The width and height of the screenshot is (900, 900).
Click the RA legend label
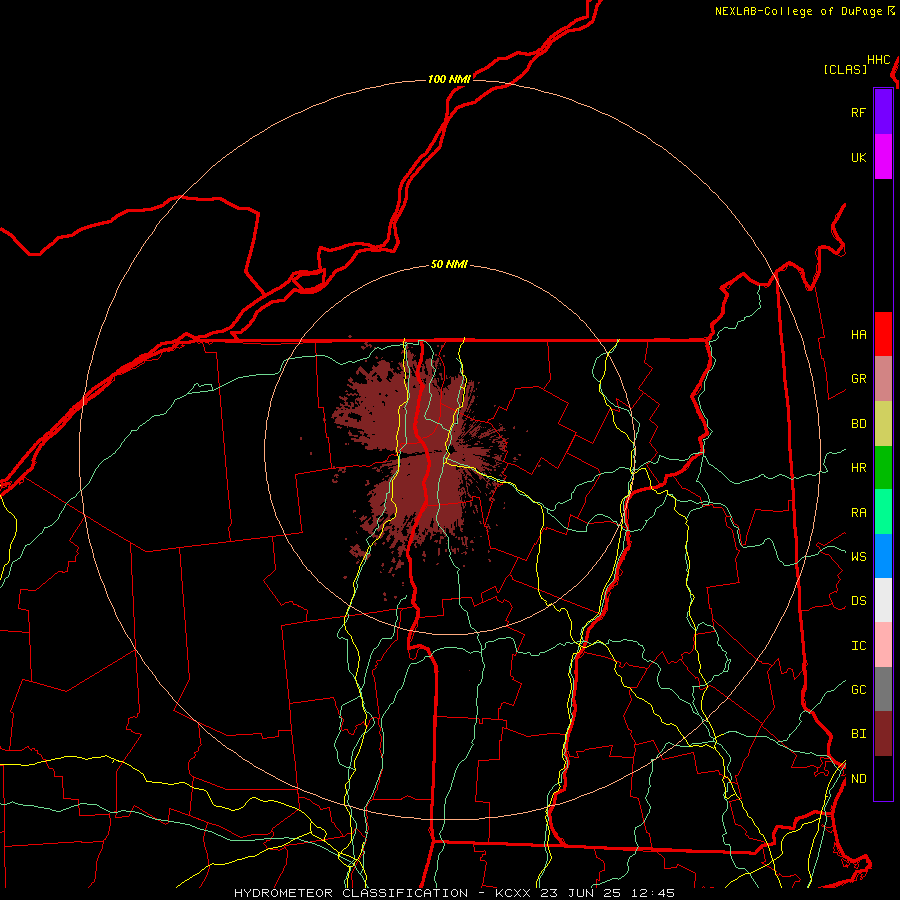[858, 512]
